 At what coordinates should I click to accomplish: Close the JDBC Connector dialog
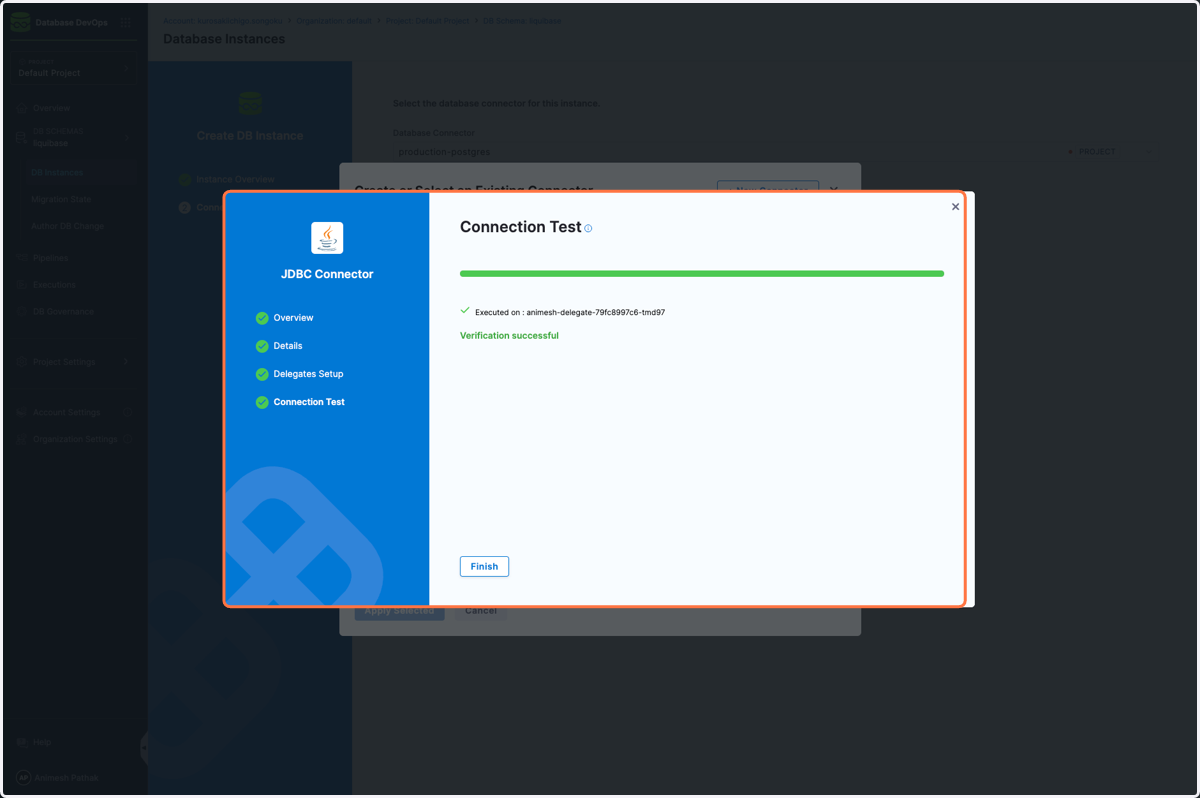[955, 207]
